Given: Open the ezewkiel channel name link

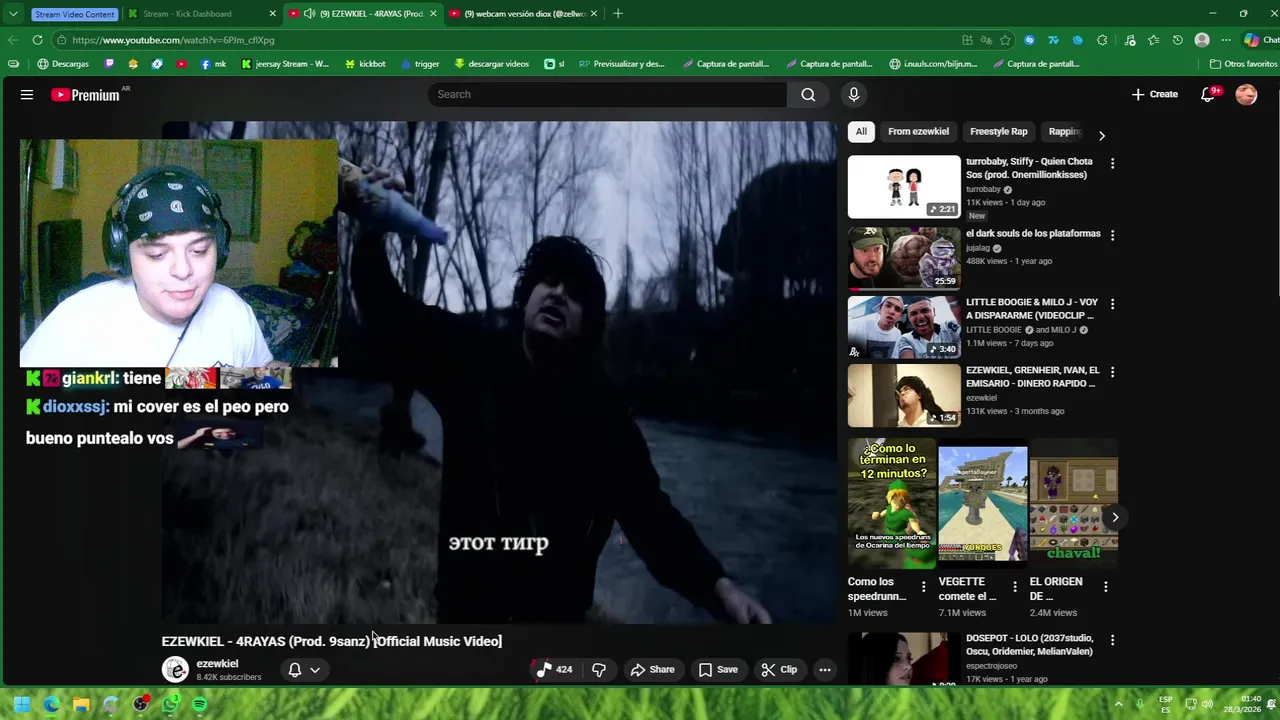Looking at the screenshot, I should [x=217, y=664].
